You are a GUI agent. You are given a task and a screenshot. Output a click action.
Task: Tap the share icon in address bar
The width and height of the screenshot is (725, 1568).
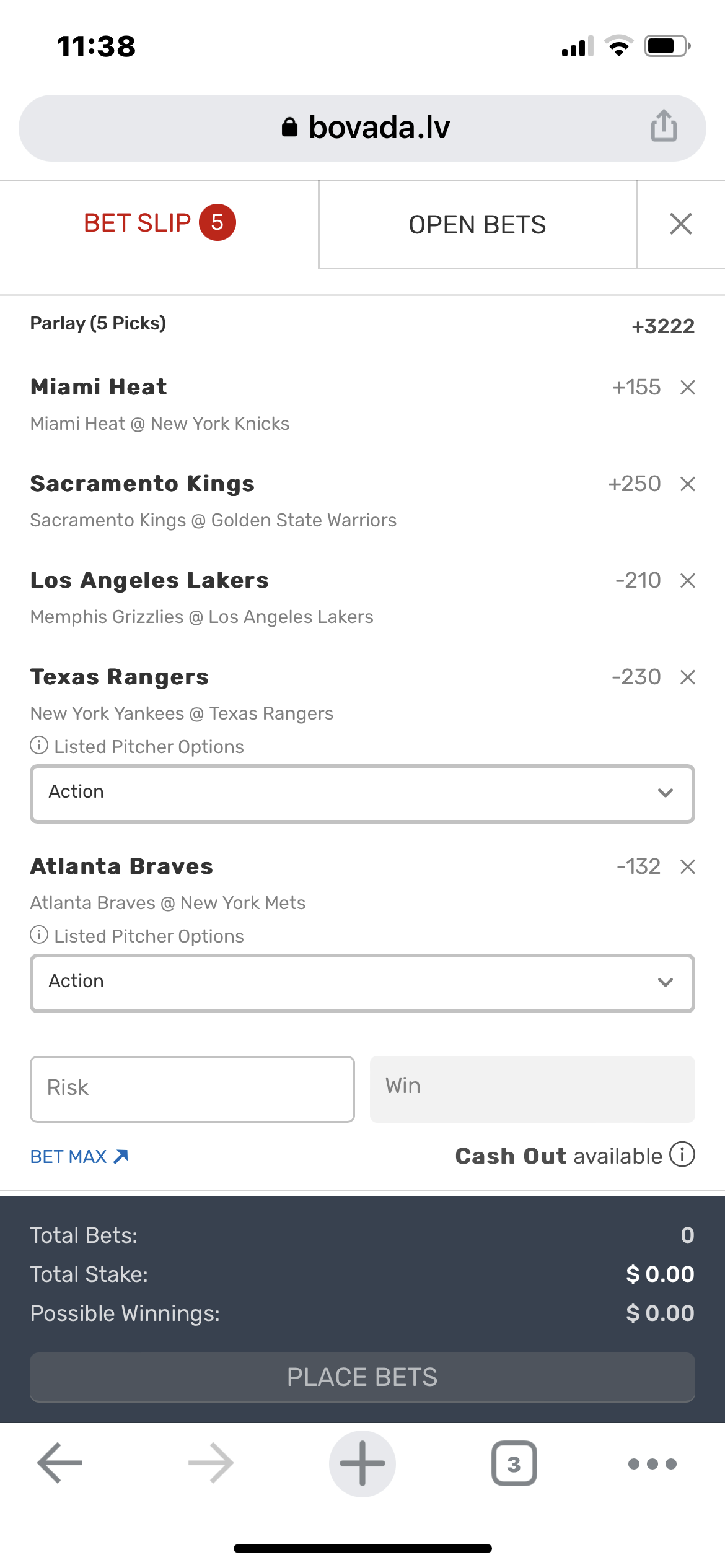coord(664,126)
